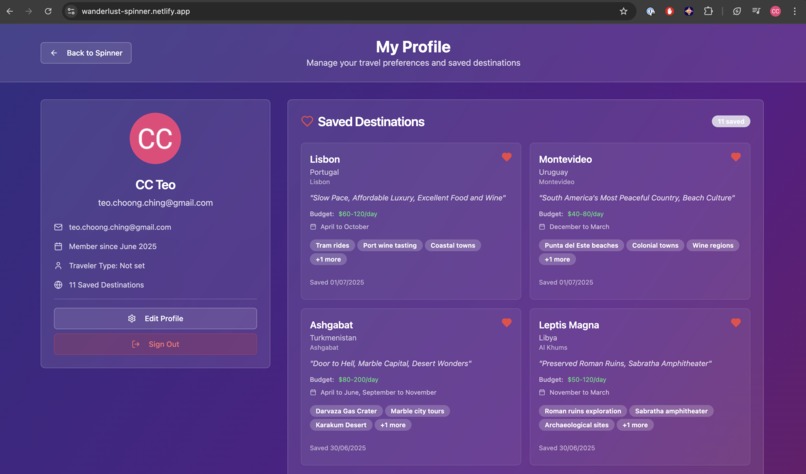
Task: Open the browser extensions puzzle icon
Action: pos(708,11)
